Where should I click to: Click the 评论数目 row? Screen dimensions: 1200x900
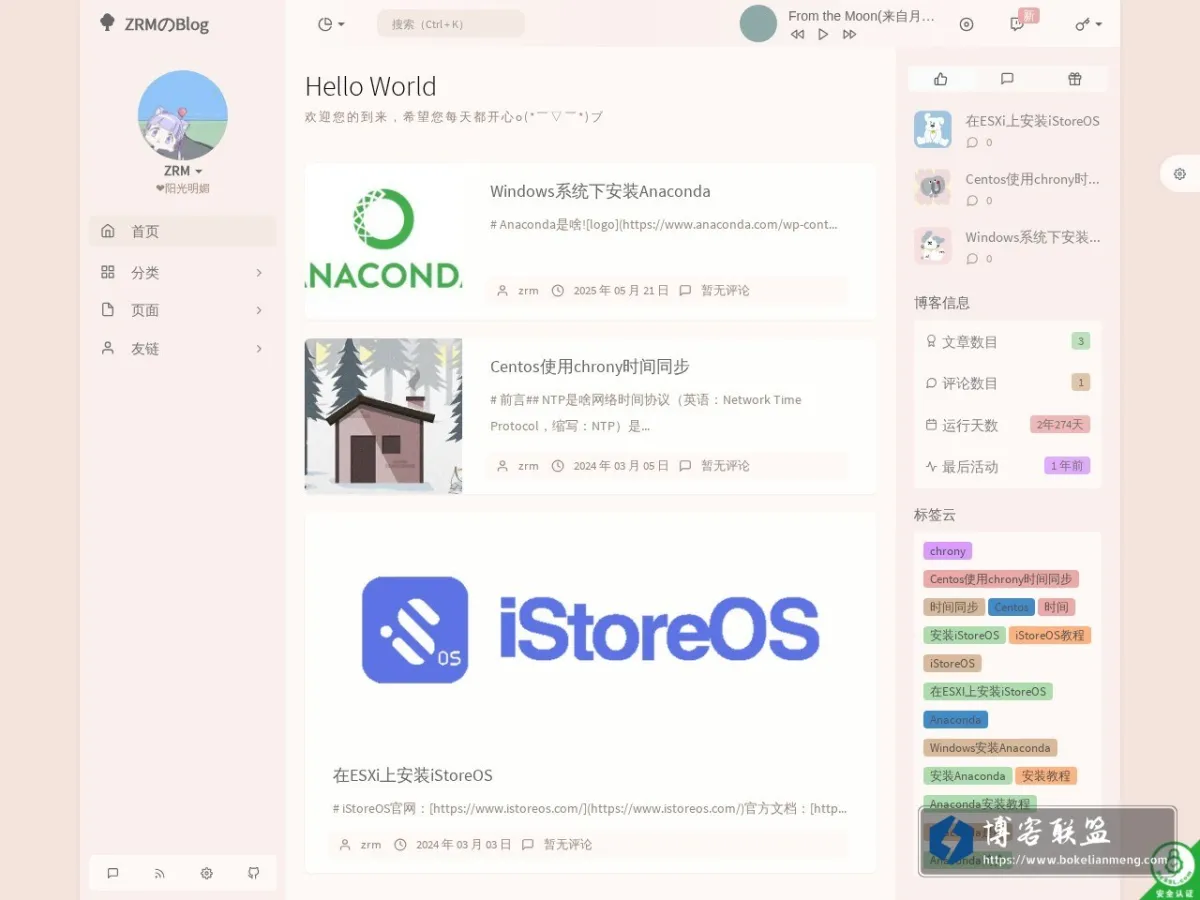[x=1007, y=383]
